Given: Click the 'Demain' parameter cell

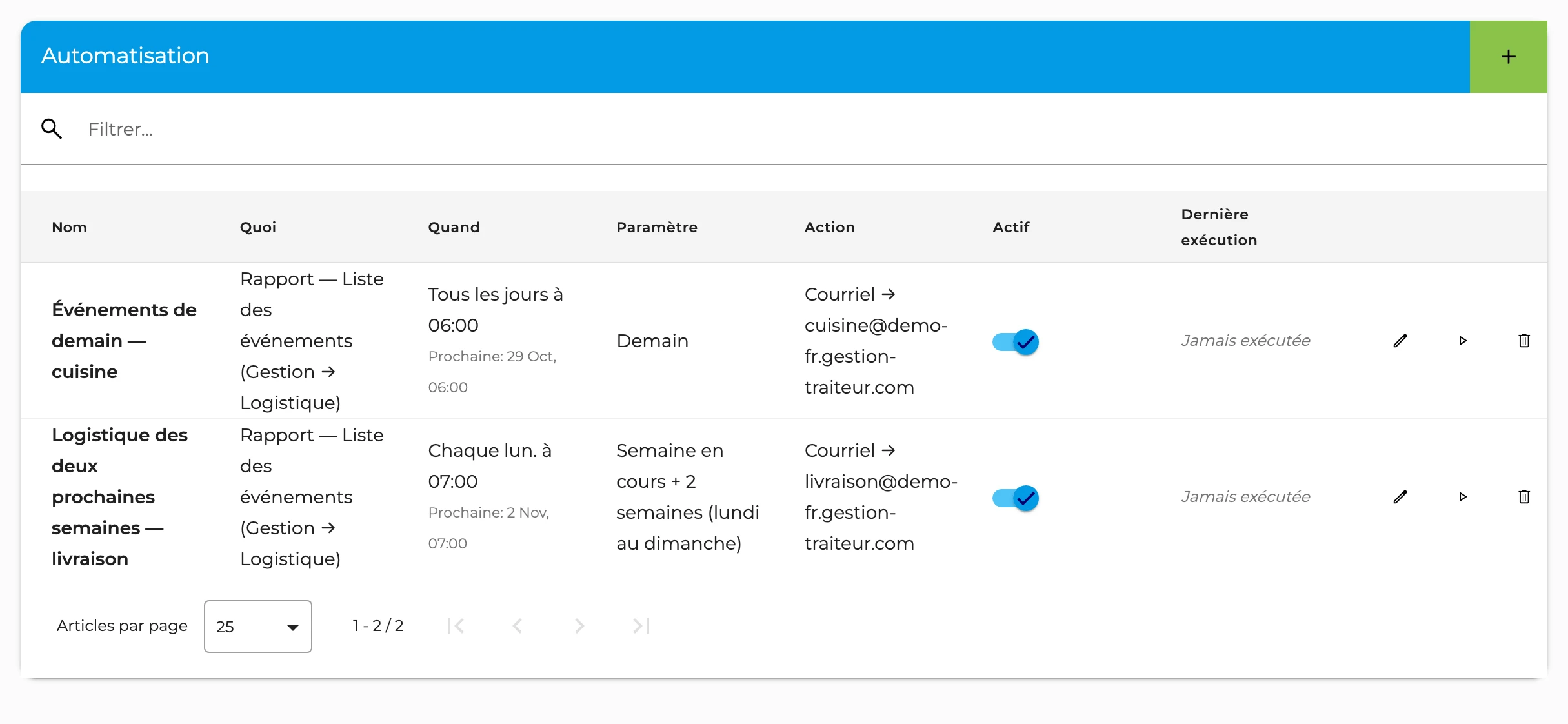Looking at the screenshot, I should (652, 341).
